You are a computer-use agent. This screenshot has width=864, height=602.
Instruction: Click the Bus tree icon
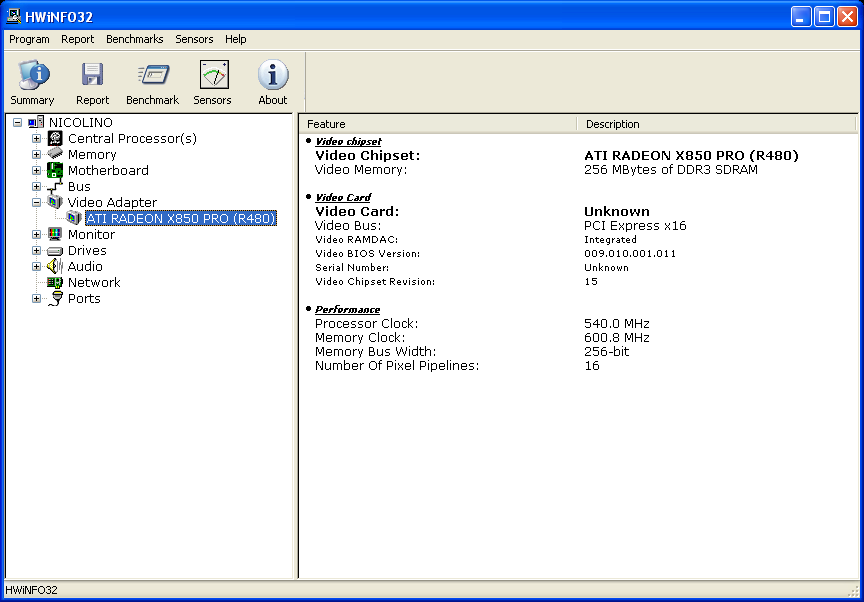coord(55,187)
